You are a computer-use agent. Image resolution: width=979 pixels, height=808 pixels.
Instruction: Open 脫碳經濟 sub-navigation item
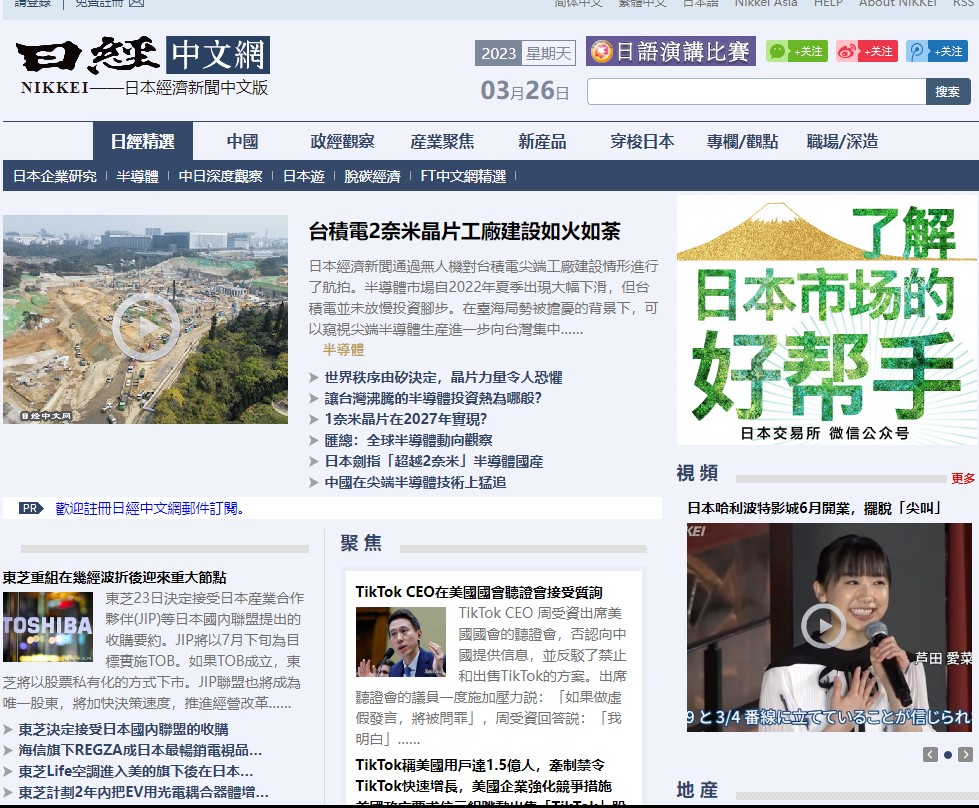coord(372,176)
